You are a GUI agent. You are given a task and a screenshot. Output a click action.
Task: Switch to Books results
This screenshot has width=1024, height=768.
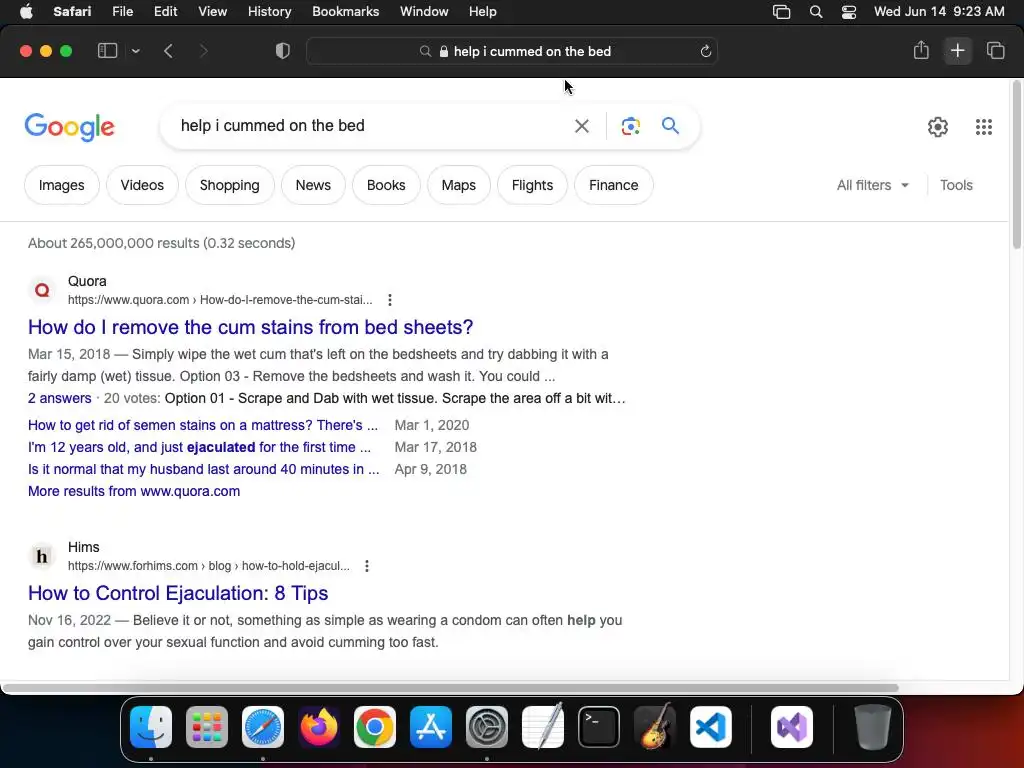click(x=386, y=185)
